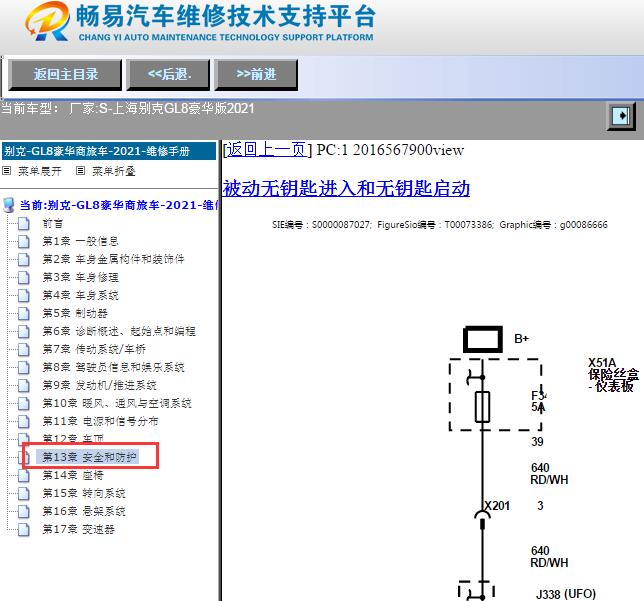
Task: Open 第5章 制动器
Action: point(75,313)
